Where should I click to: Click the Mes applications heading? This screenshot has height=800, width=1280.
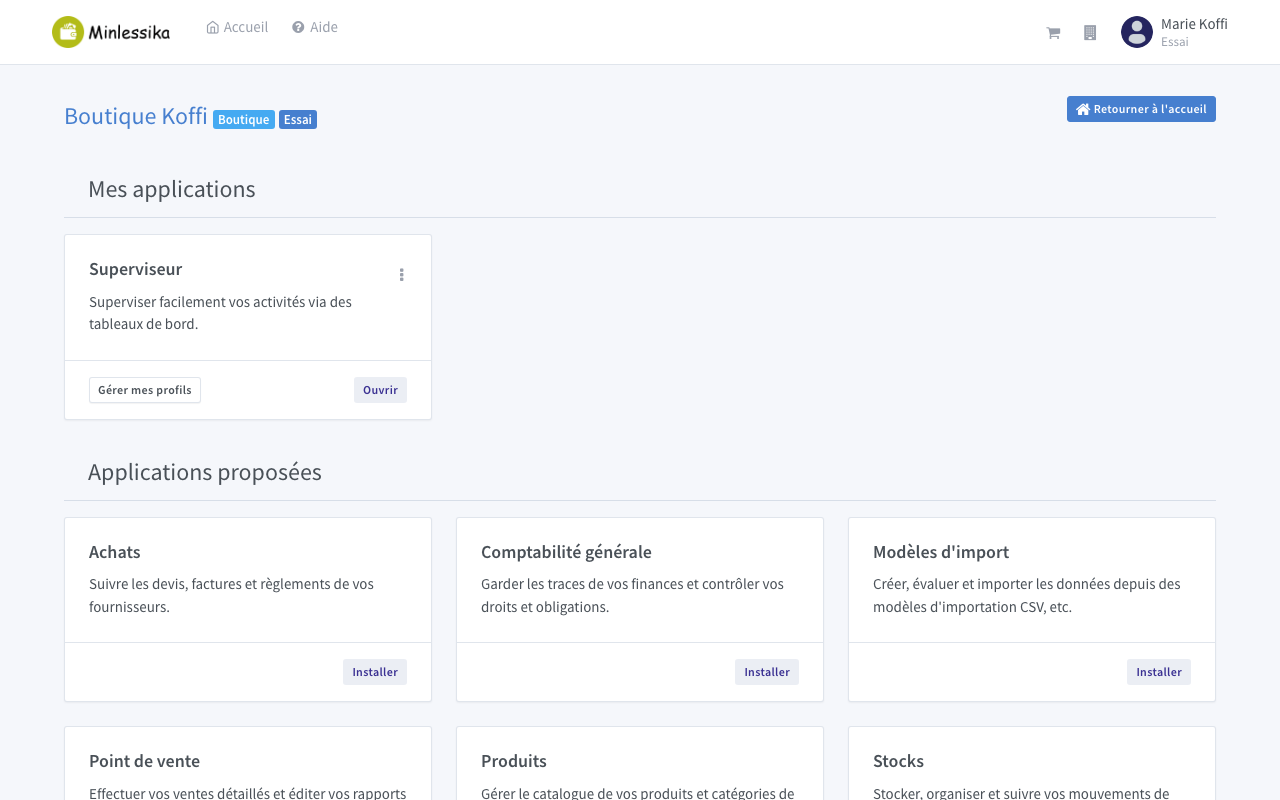tap(172, 189)
